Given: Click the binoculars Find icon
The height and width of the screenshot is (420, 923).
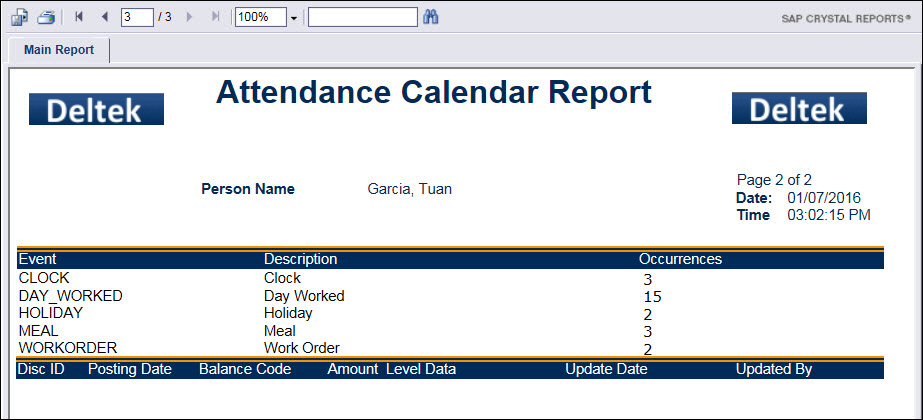Looking at the screenshot, I should pos(431,17).
